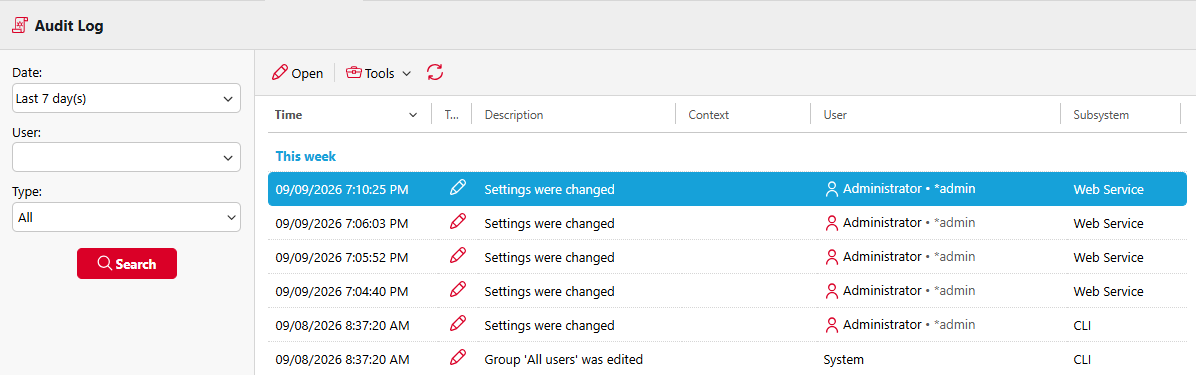This screenshot has width=1196, height=375.
Task: Click user icon in the 7:06:03 PM row
Action: coord(831,223)
